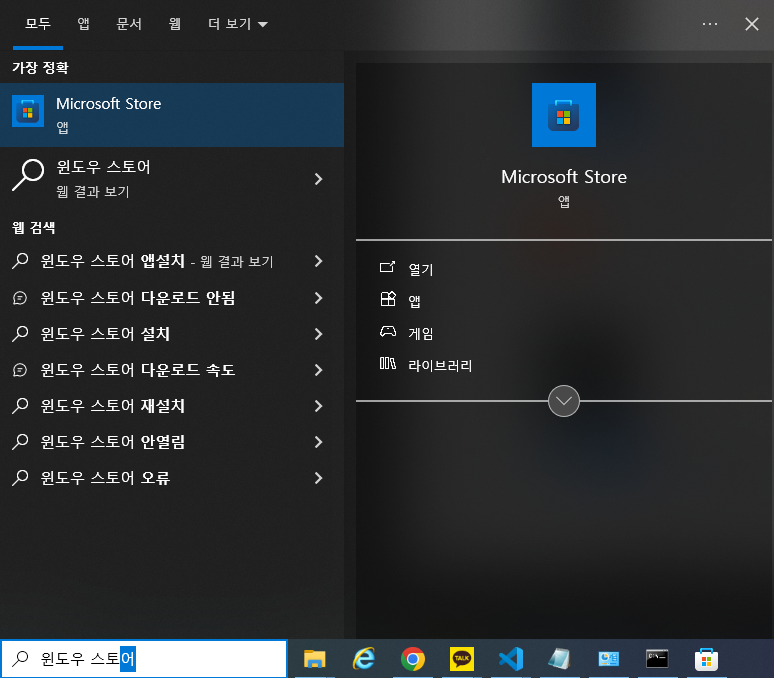Click 열기 to open Microsoft Store

421,269
